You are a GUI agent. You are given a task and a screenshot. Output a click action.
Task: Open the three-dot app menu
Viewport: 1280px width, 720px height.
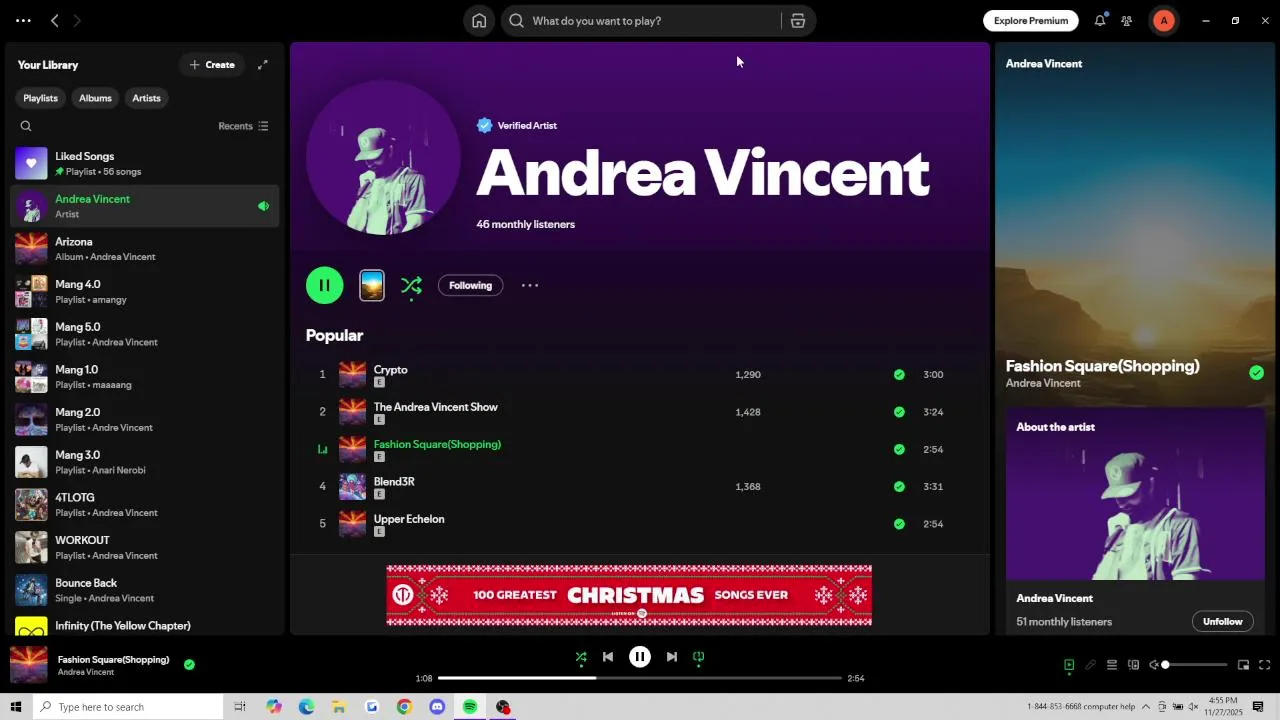(23, 21)
